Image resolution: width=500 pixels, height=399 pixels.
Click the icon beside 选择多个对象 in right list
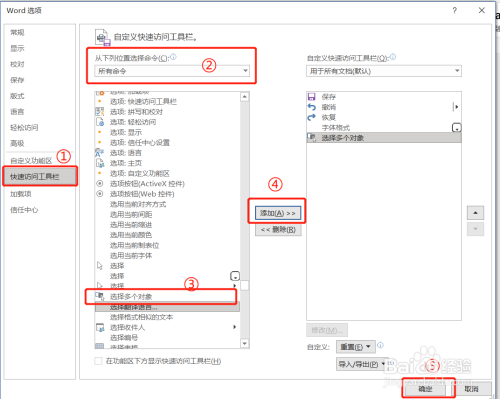pyautogui.click(x=312, y=137)
